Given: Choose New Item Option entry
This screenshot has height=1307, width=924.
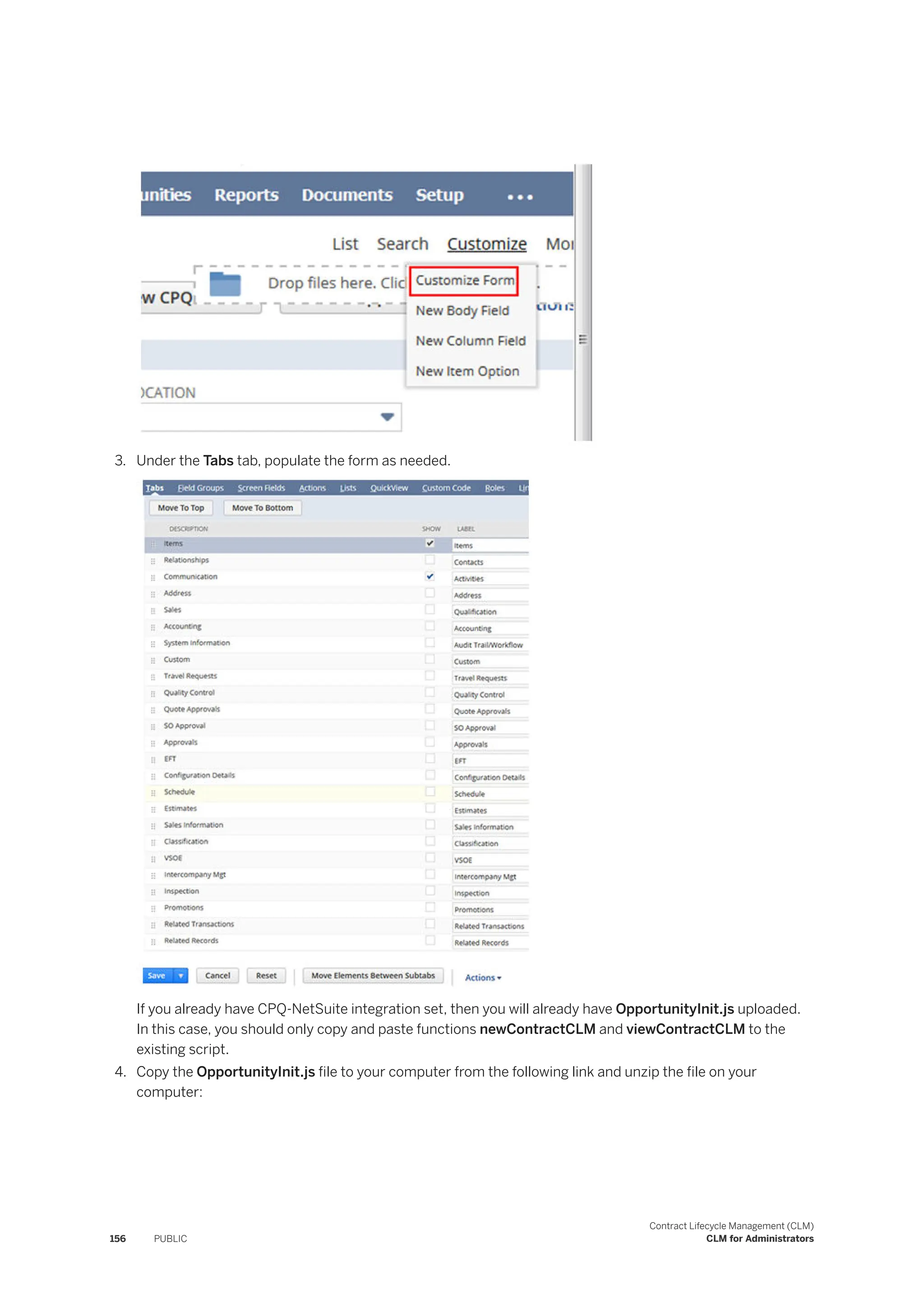Looking at the screenshot, I should (467, 371).
